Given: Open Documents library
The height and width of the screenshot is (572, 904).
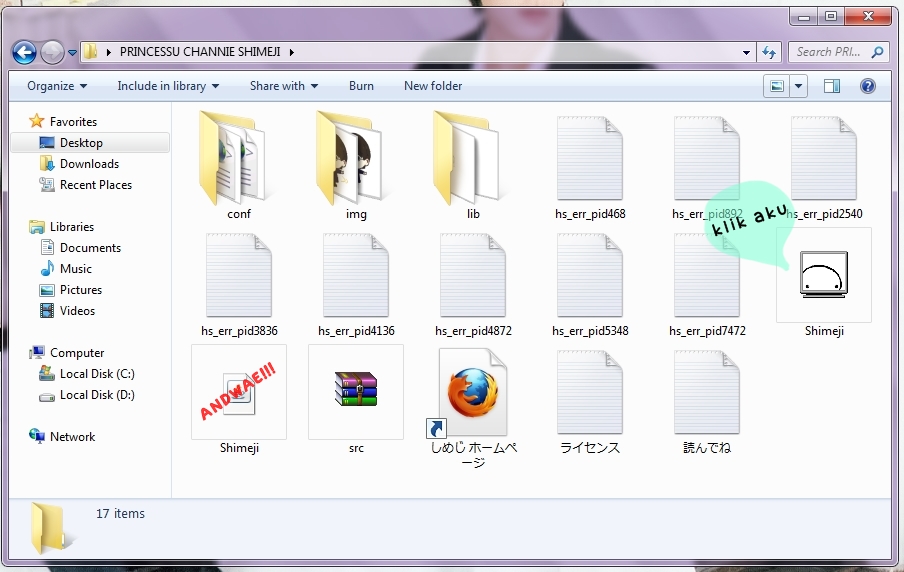Looking at the screenshot, I should coord(90,247).
